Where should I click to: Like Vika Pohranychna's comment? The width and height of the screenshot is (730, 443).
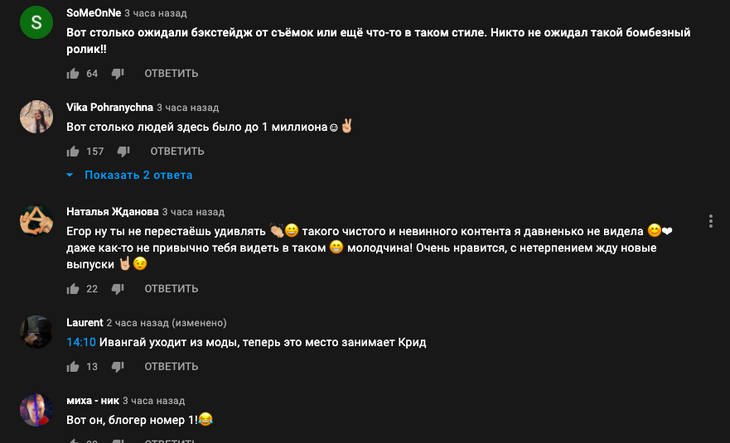(x=73, y=151)
